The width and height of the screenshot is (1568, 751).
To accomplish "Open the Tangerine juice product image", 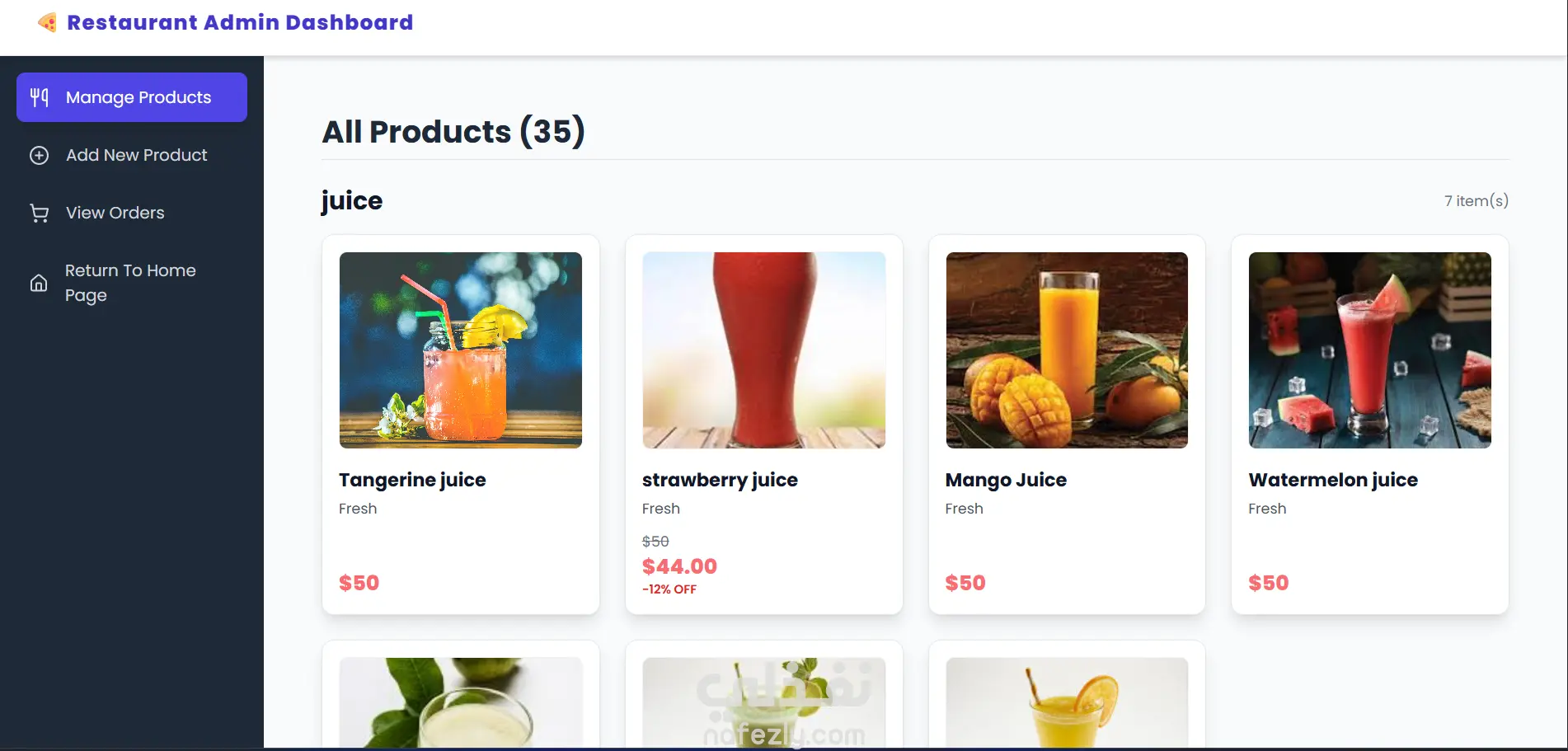I will click(460, 350).
